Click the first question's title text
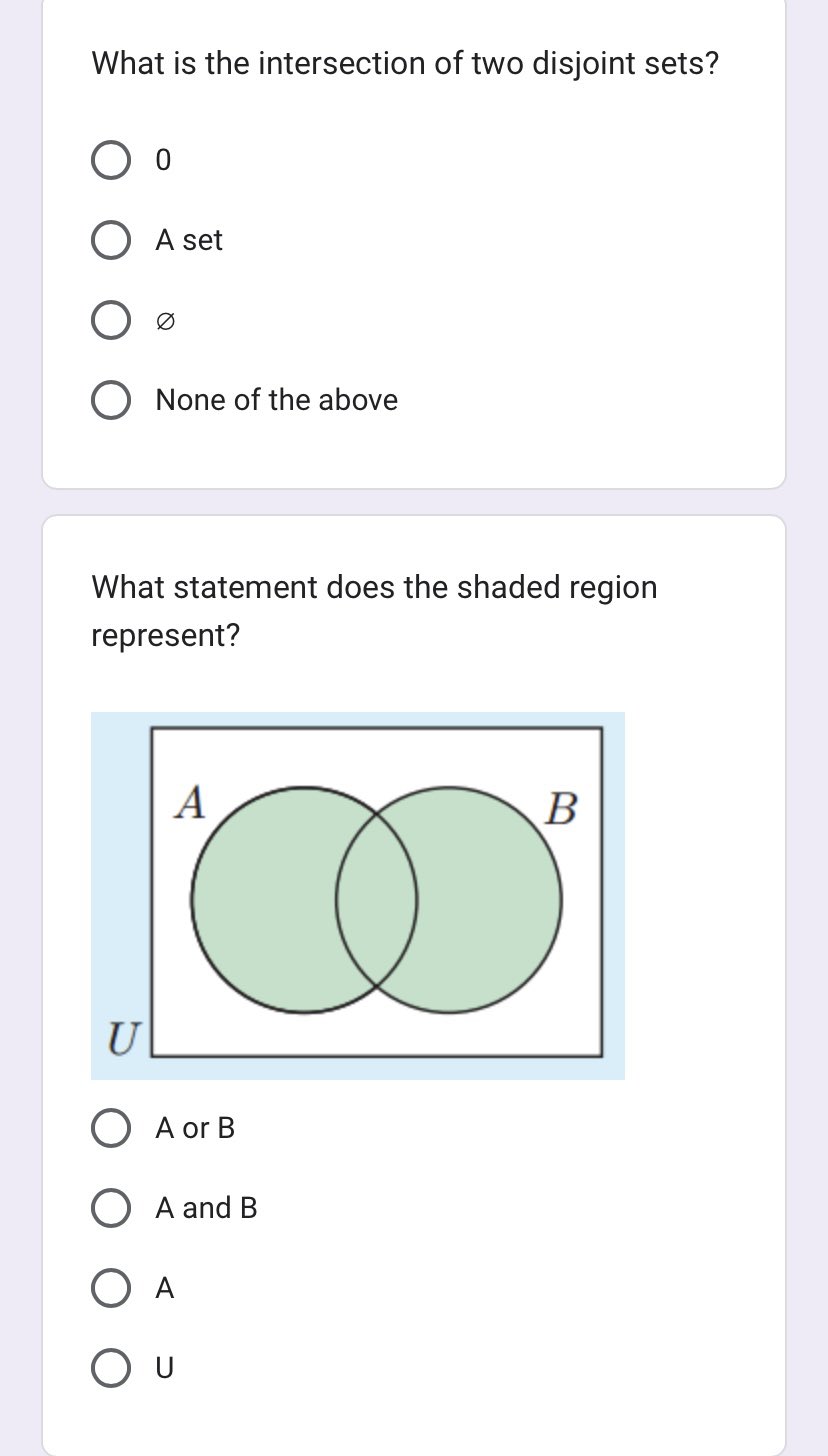Viewport: 828px width, 1456px height. [x=403, y=63]
